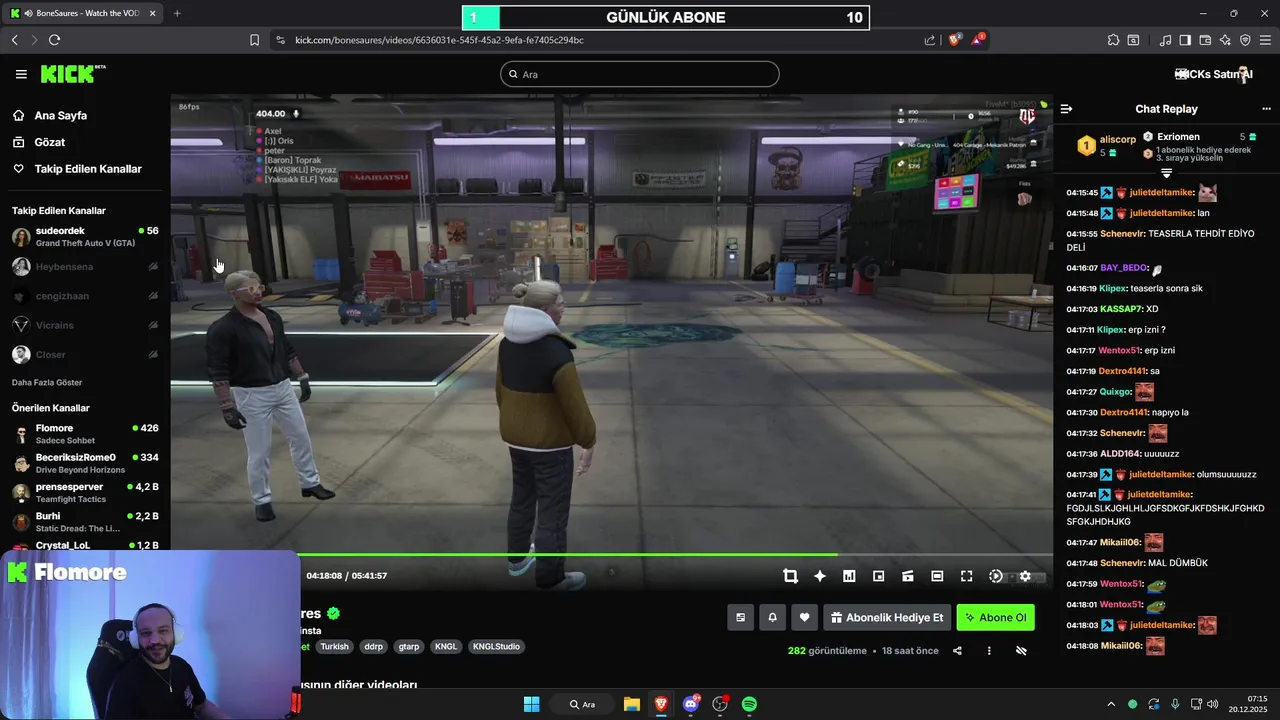1280x720 pixels.
Task: Expand Daha Fazla Göster list
Action: coord(47,383)
